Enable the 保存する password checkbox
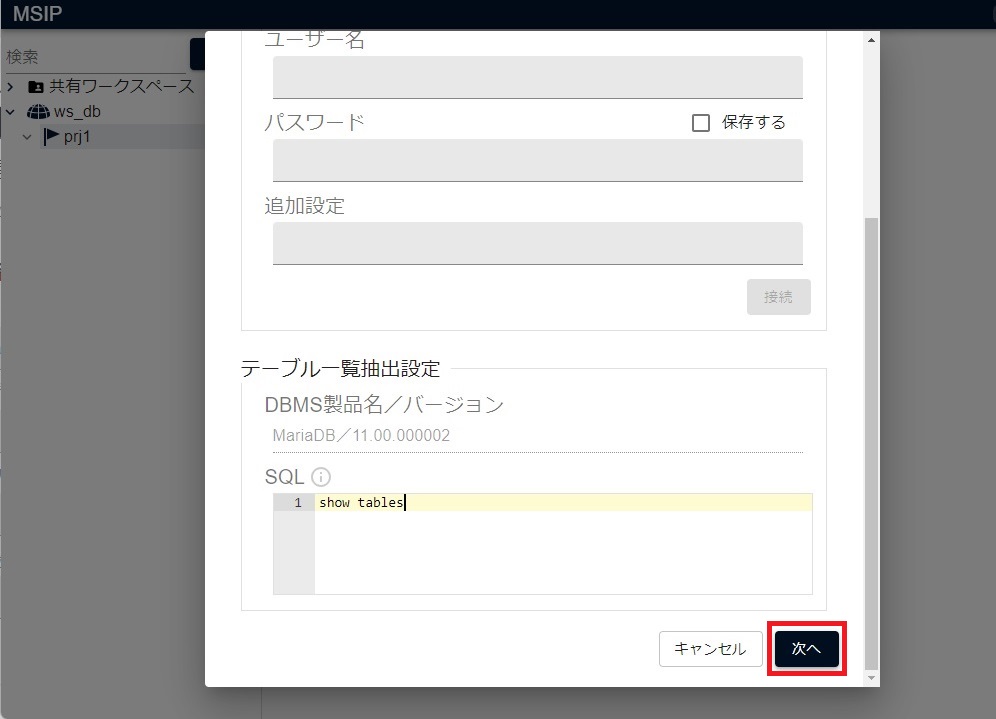 tap(701, 123)
